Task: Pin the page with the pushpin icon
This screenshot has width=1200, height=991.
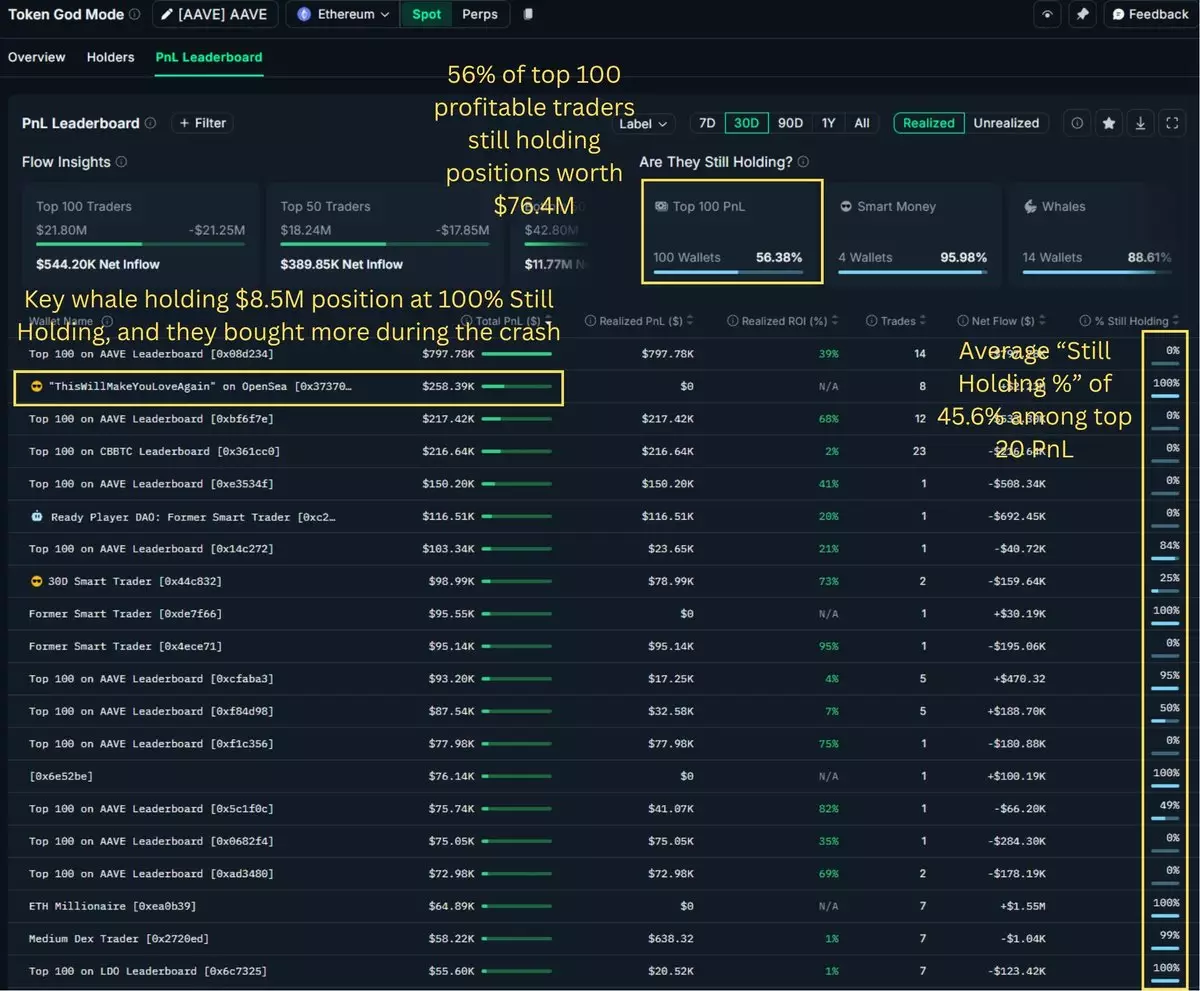Action: click(1081, 14)
